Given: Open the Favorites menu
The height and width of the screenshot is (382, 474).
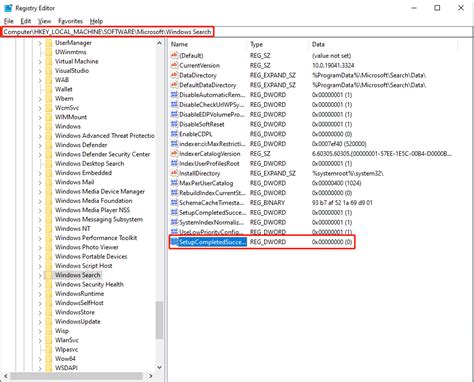Looking at the screenshot, I should (70, 21).
